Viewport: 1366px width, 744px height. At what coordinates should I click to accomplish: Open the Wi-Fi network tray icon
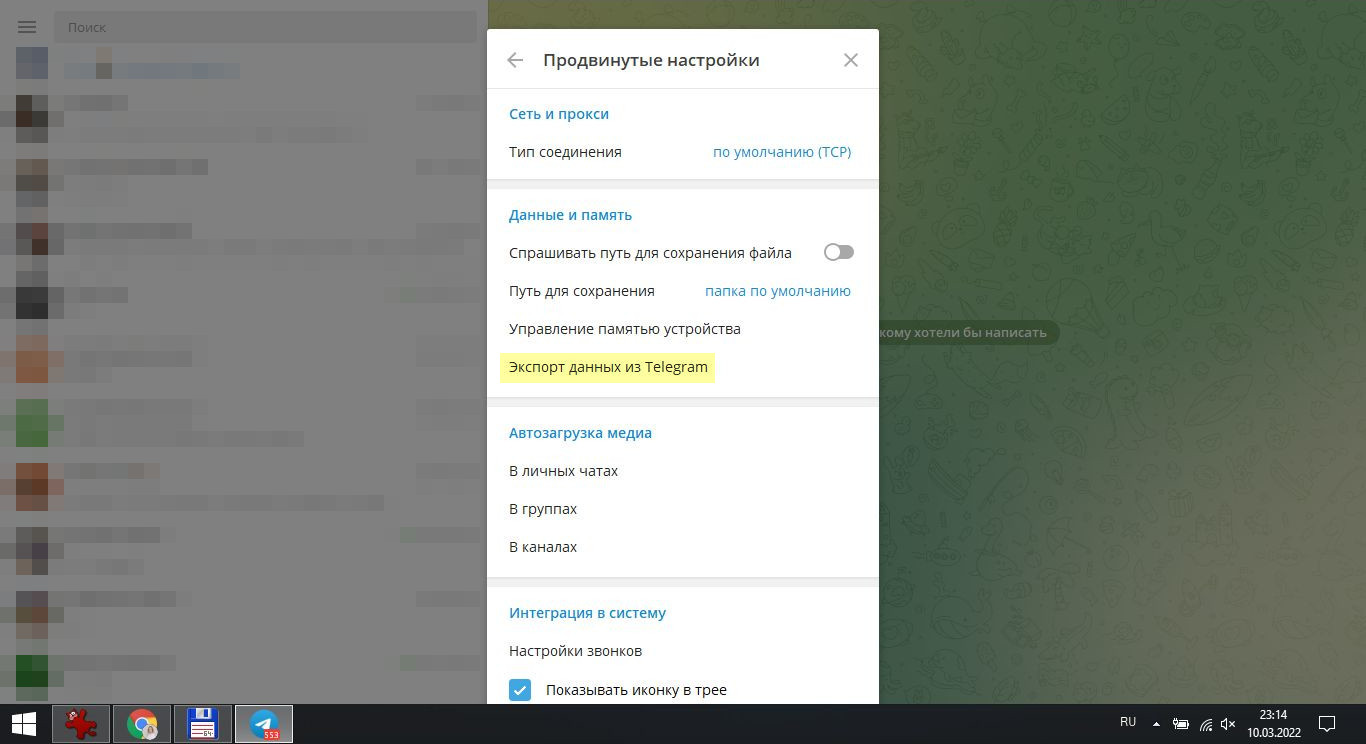[1206, 723]
